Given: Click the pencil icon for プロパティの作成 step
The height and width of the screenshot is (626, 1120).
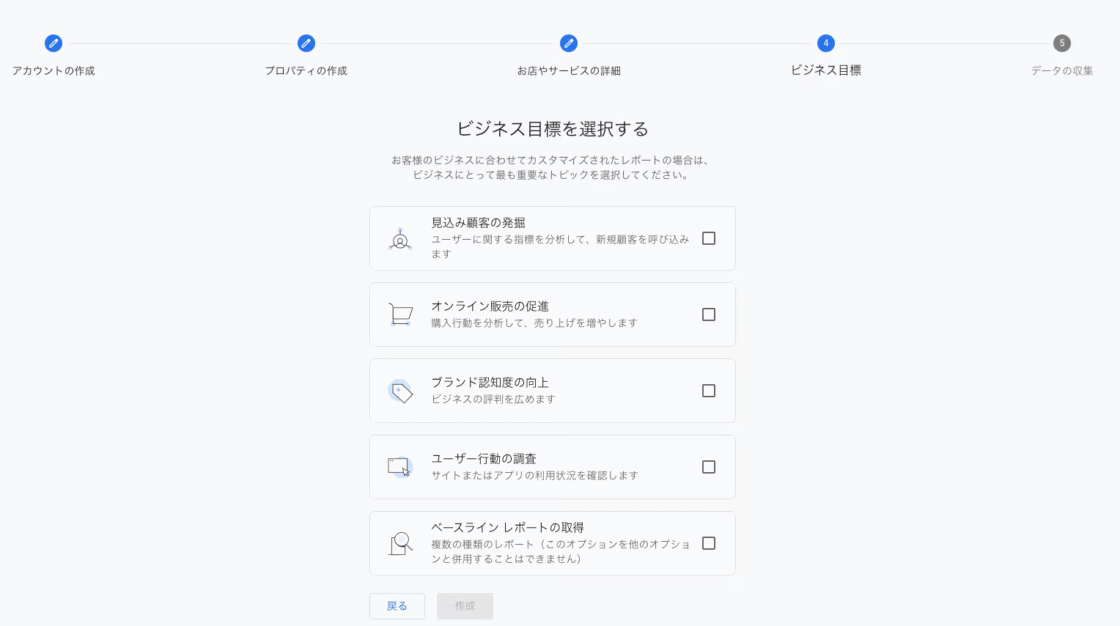Looking at the screenshot, I should point(306,43).
